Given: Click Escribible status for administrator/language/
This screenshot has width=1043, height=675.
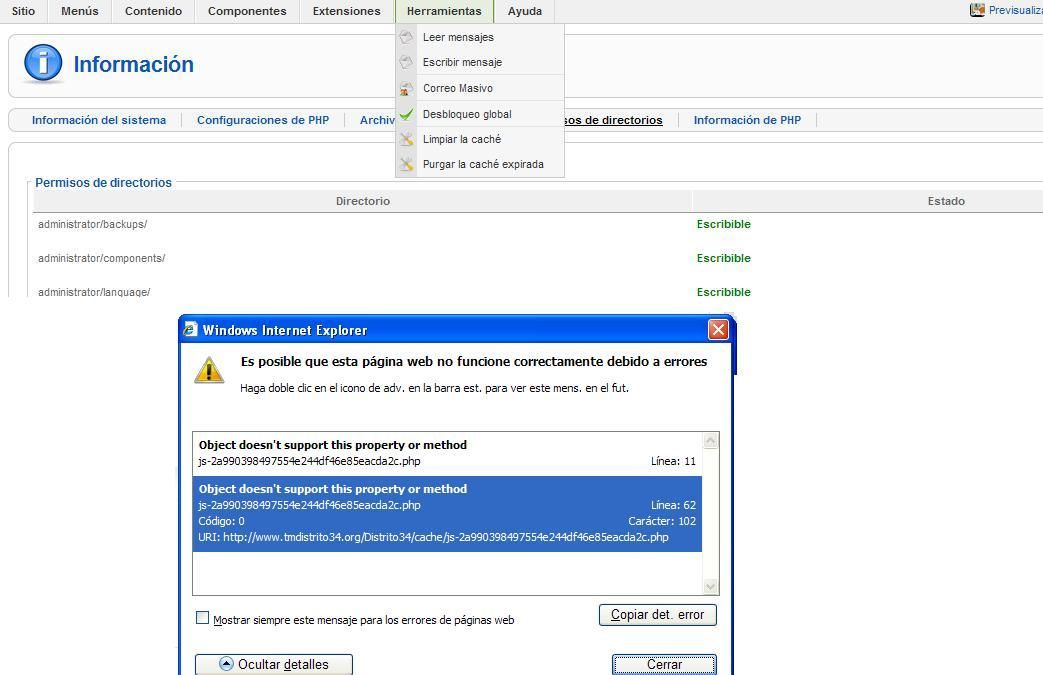Looking at the screenshot, I should click(724, 293).
